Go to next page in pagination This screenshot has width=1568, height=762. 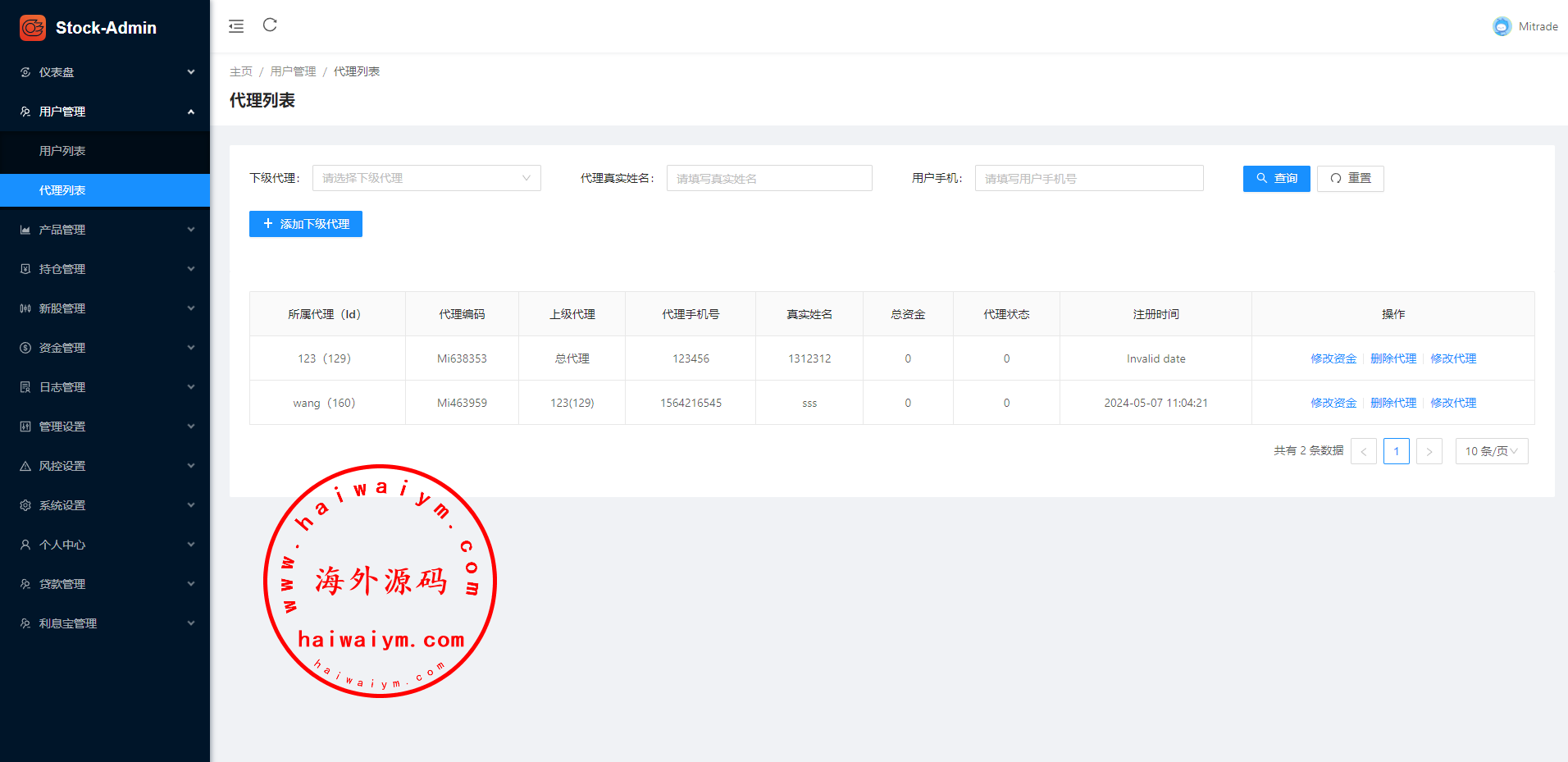[x=1429, y=451]
